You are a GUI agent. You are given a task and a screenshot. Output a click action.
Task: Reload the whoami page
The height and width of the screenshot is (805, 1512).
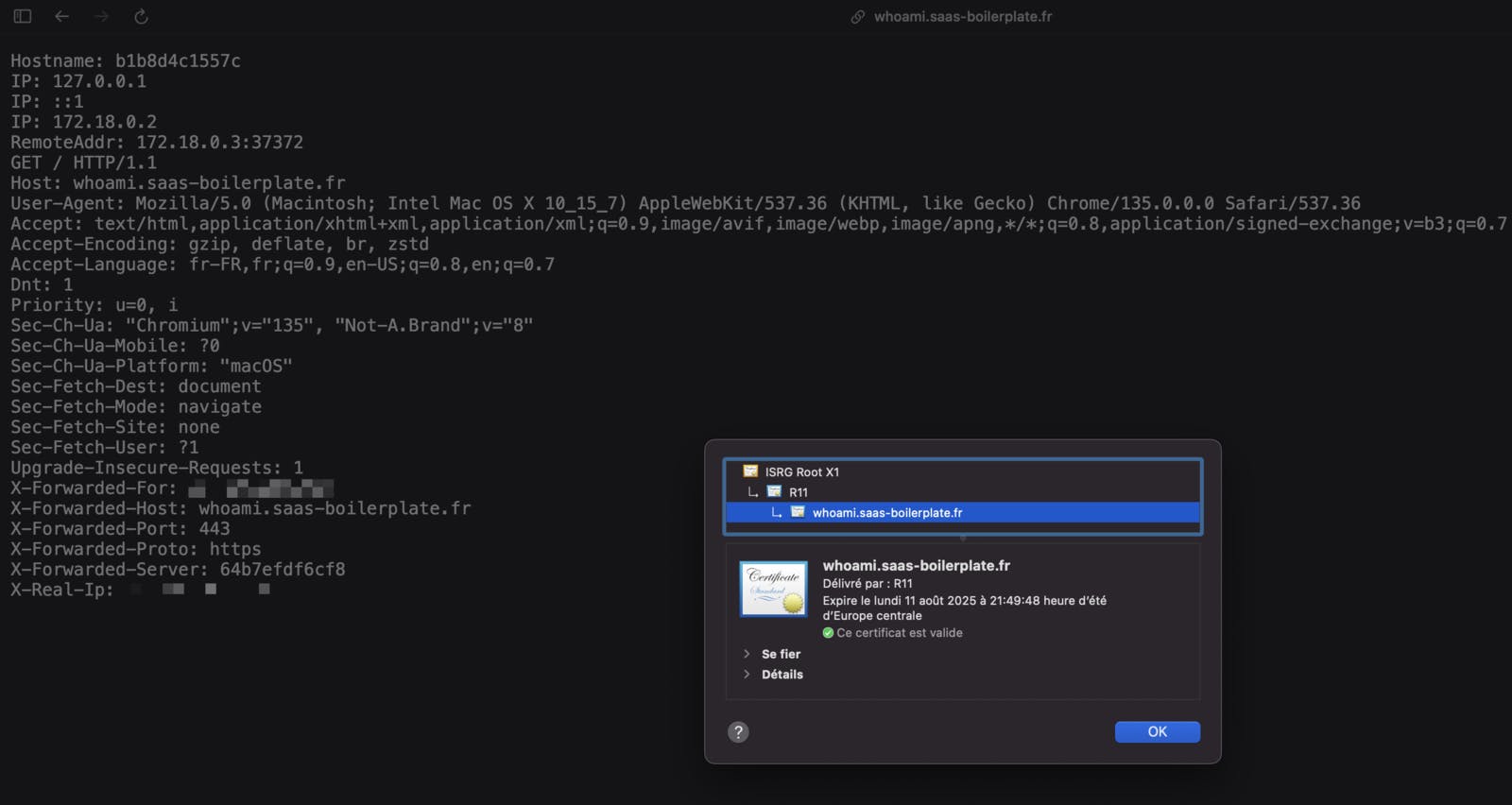coord(141,16)
